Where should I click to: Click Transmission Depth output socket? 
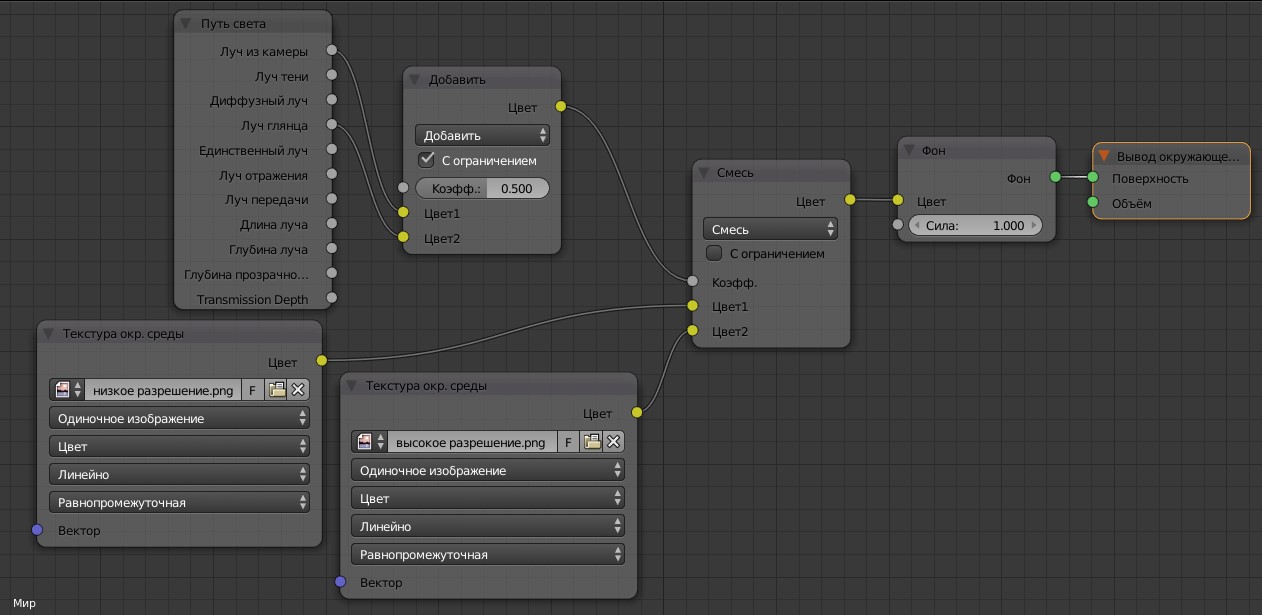[x=331, y=298]
